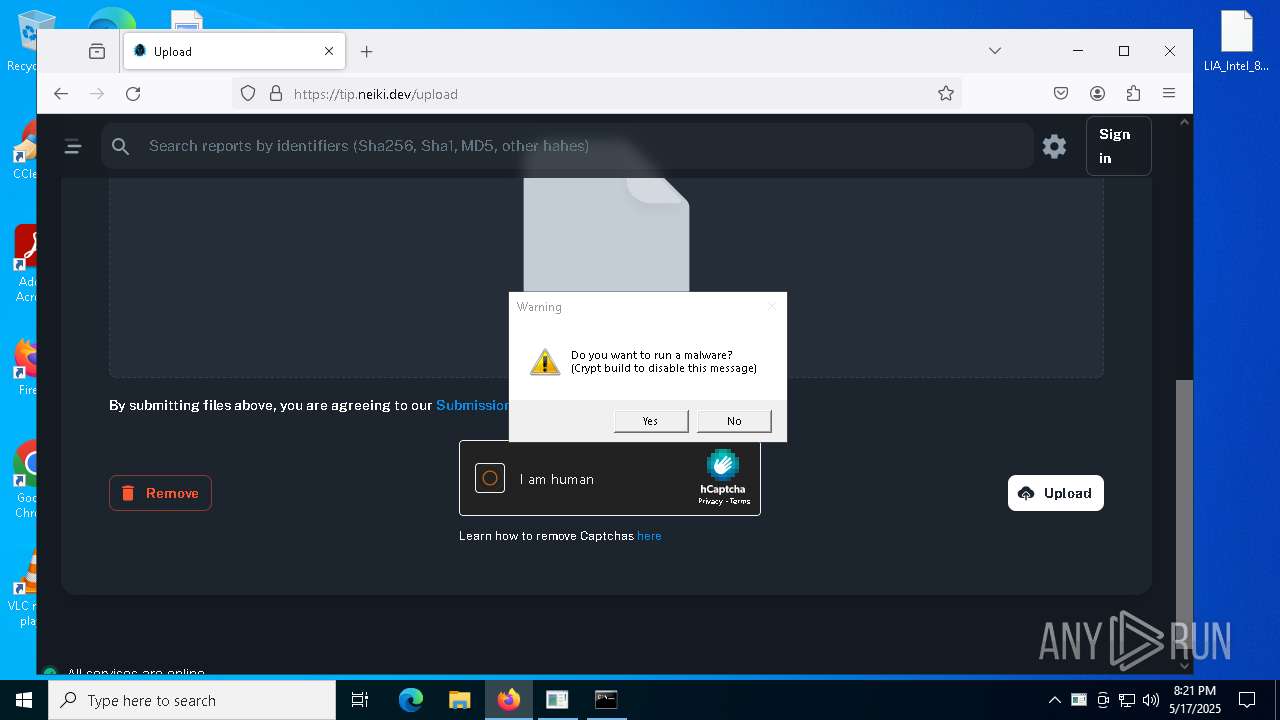Click the hCaptcha Privacy link
Viewport: 1280px width, 720px height.
tap(710, 501)
